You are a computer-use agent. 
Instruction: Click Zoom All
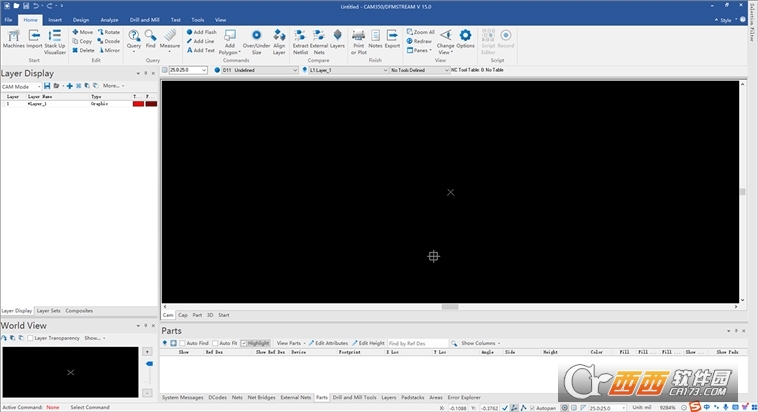[421, 32]
